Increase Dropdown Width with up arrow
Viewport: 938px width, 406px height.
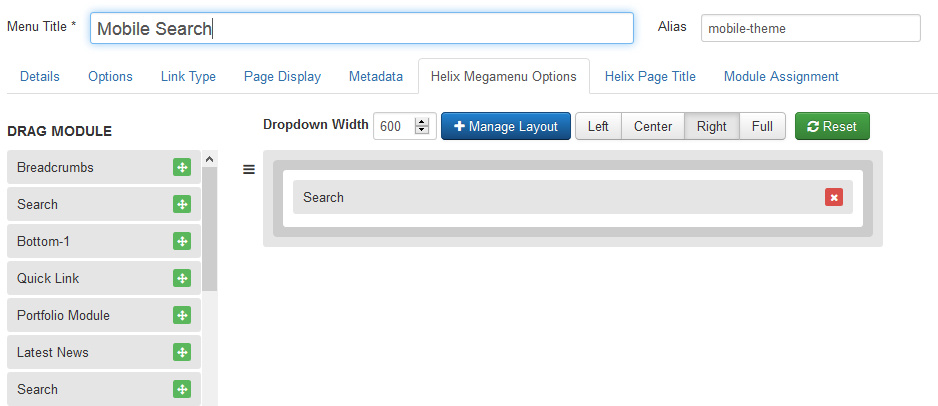click(422, 123)
